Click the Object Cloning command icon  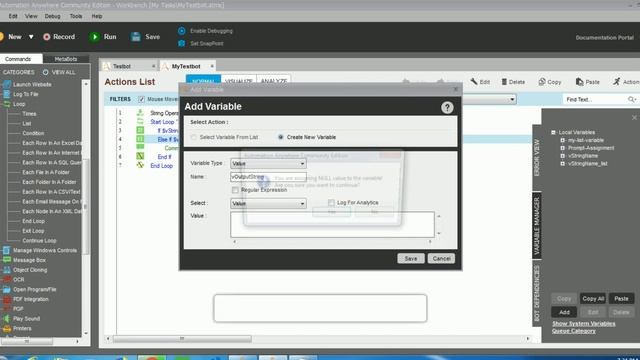click(7, 270)
